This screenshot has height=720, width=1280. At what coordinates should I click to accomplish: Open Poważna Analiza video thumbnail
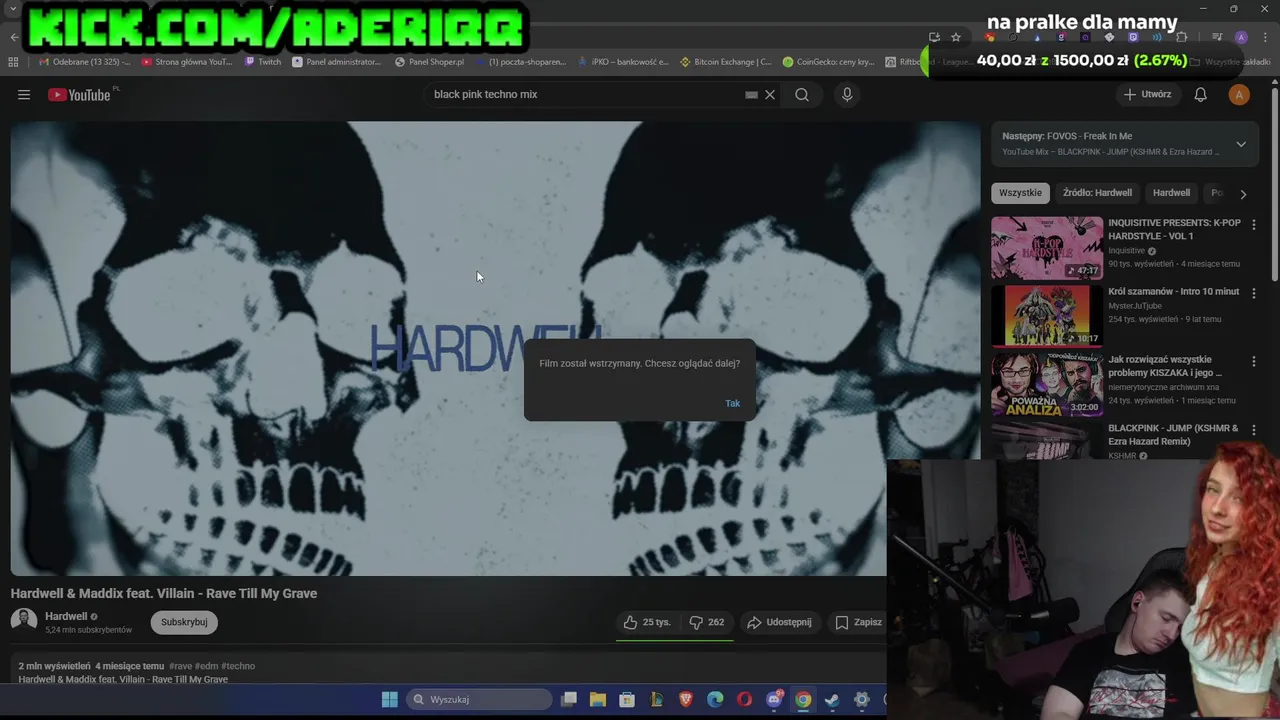click(1047, 384)
